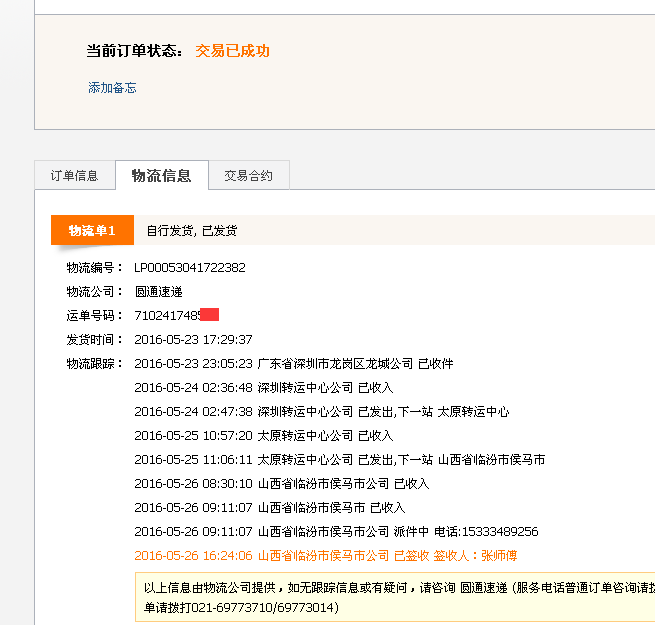Click the red redaction block on waybill number
Viewport: 655px width, 625px height.
(x=209, y=316)
